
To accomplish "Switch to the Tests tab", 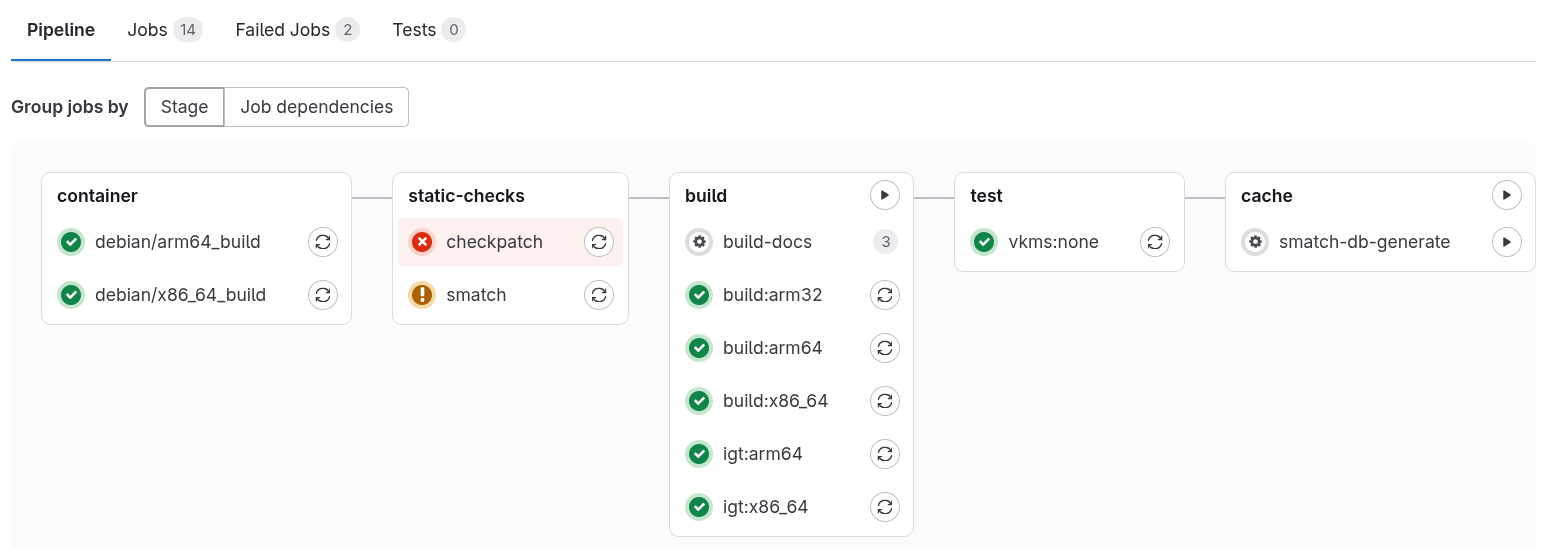I will 428,30.
